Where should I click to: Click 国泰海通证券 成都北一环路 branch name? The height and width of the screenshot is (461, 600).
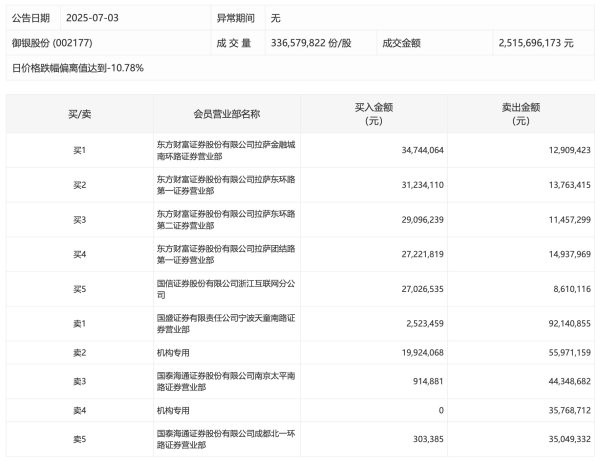tap(226, 439)
